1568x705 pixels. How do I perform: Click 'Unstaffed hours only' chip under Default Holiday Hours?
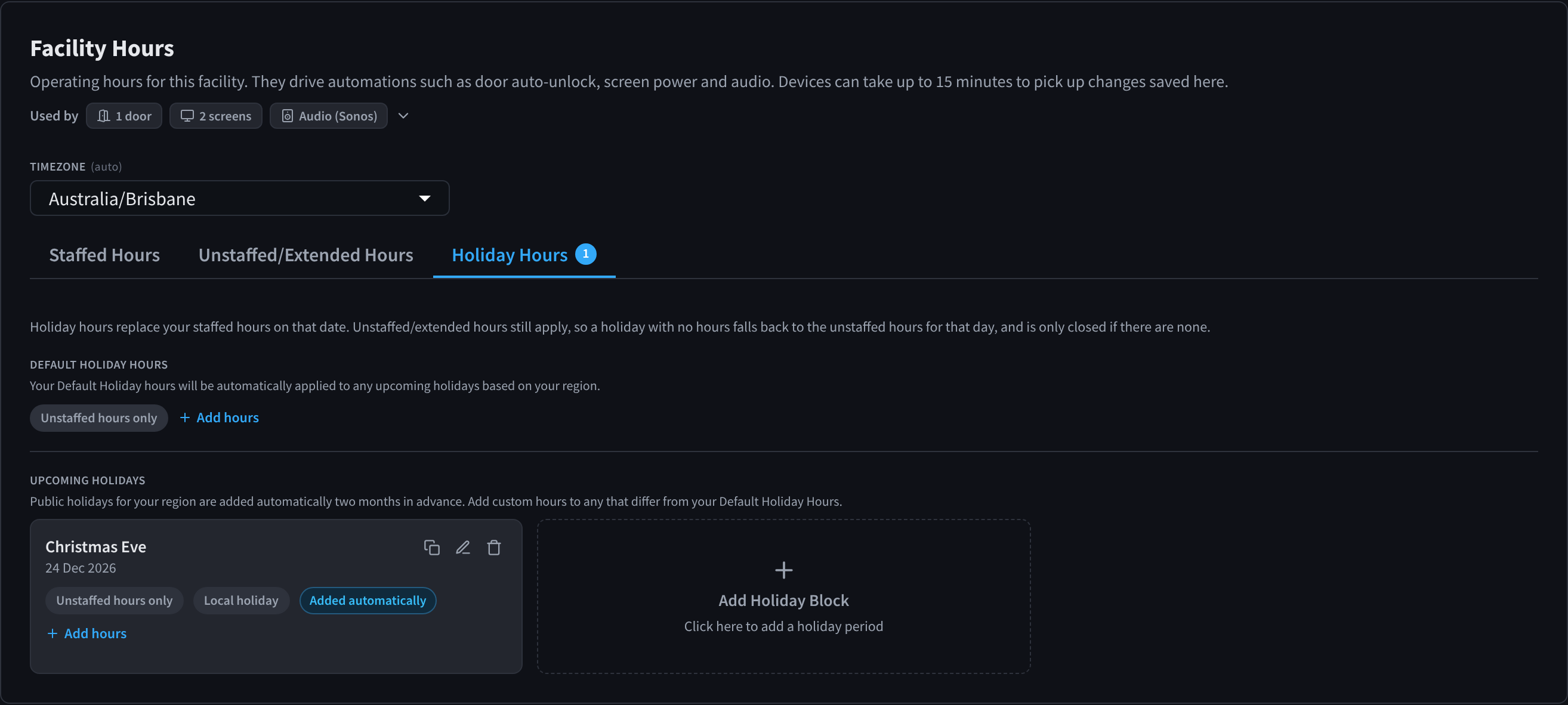99,418
